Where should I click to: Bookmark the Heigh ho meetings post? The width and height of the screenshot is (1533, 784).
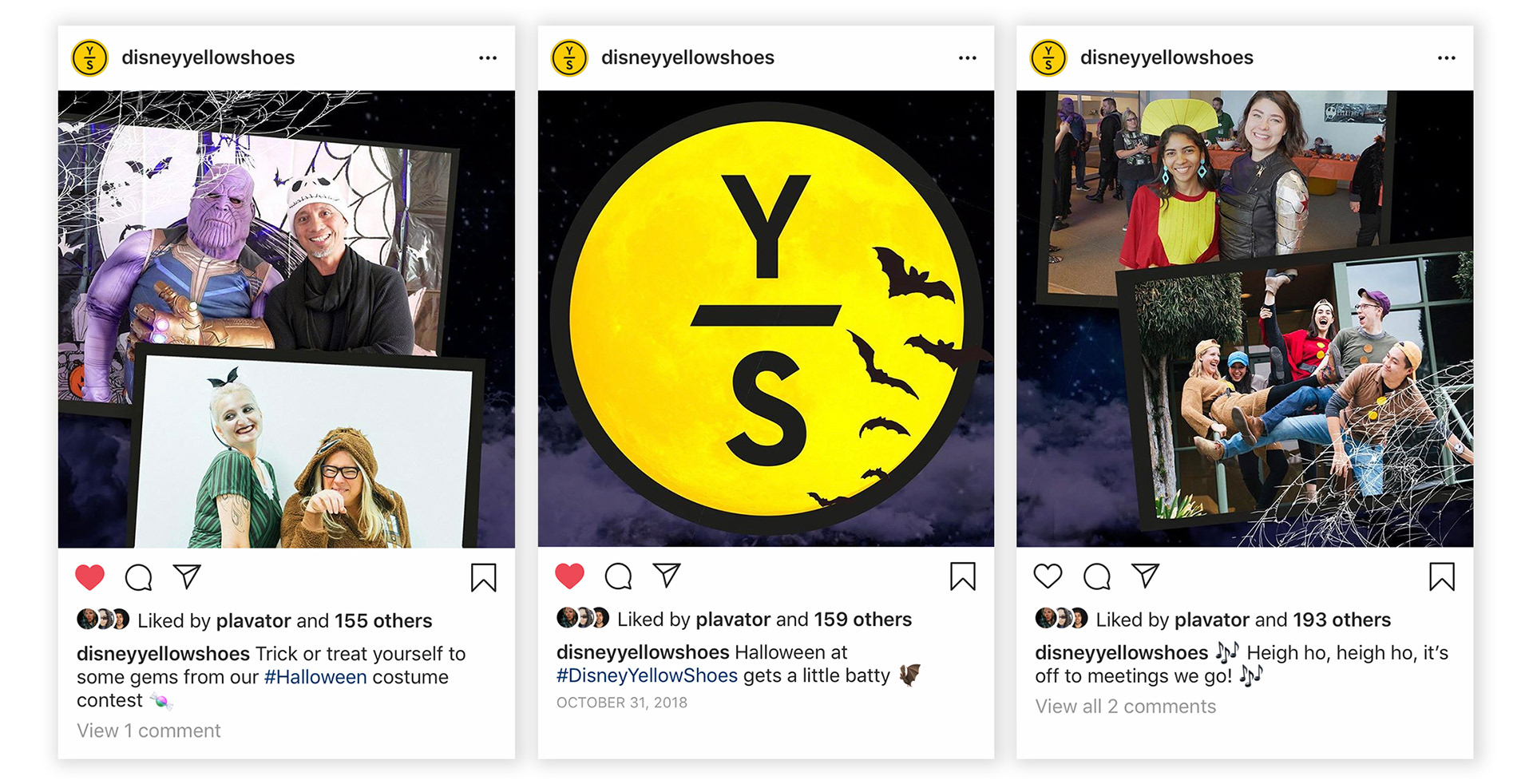1442,576
